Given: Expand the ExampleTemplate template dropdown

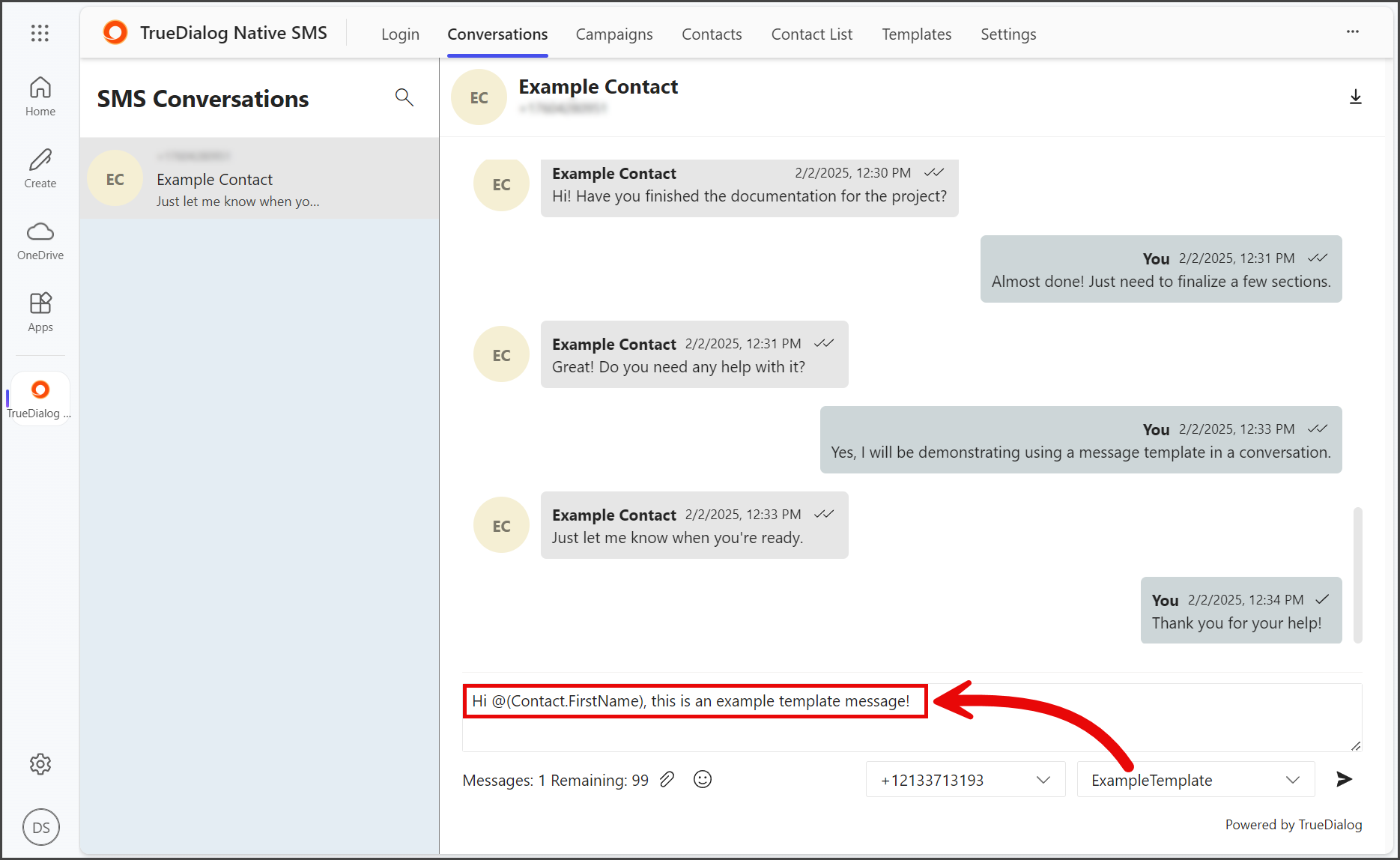Looking at the screenshot, I should click(x=1196, y=780).
